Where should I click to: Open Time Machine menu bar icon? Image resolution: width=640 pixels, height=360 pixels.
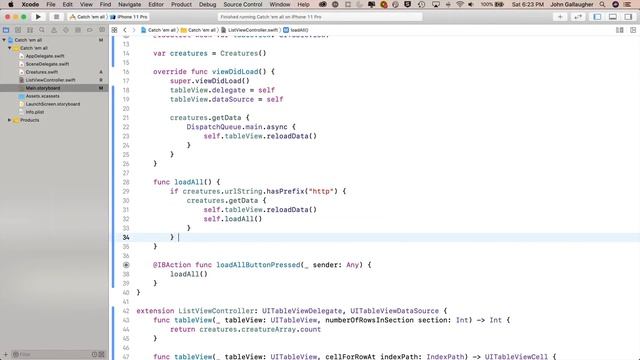[x=422, y=4]
